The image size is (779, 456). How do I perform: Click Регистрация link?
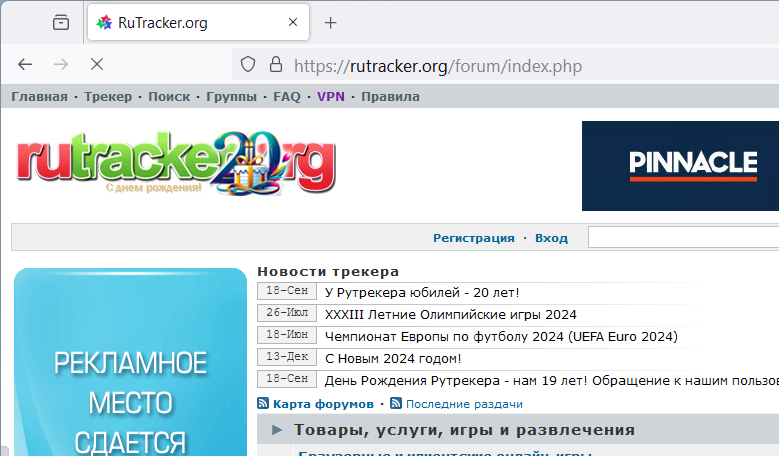[473, 238]
